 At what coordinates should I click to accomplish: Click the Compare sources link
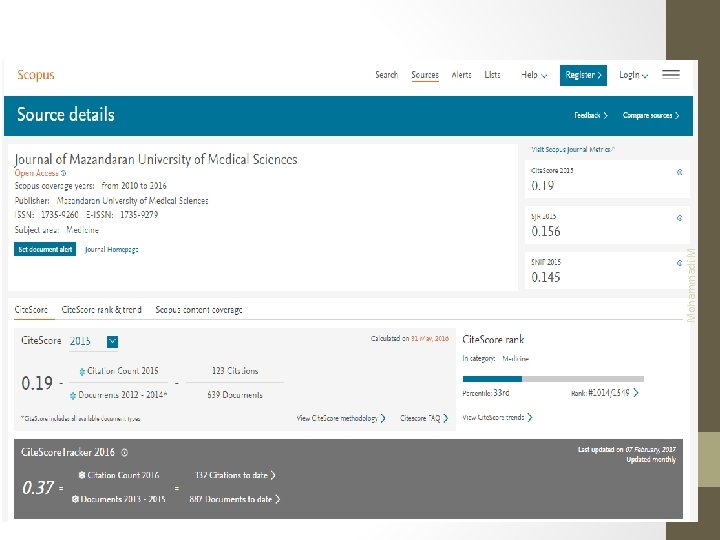coord(651,115)
